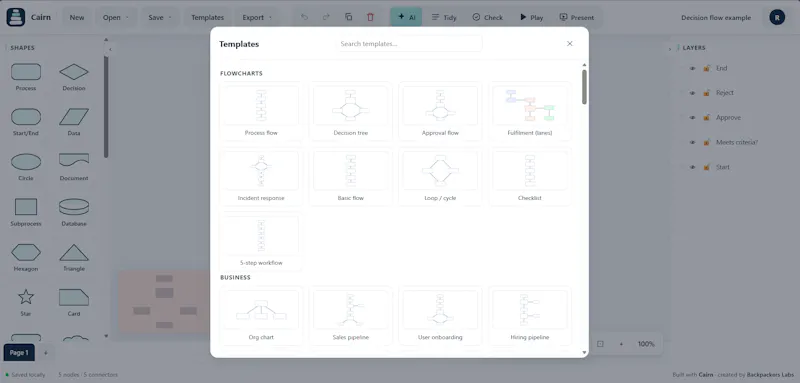
Task: Add a new page with plus
Action: pyautogui.click(x=45, y=352)
